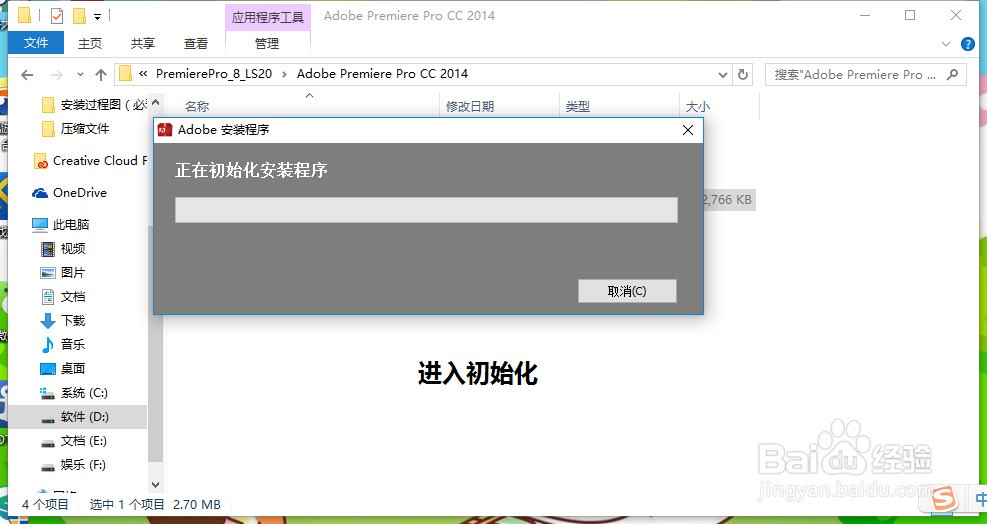Click the 文档 library document icon

[48, 297]
